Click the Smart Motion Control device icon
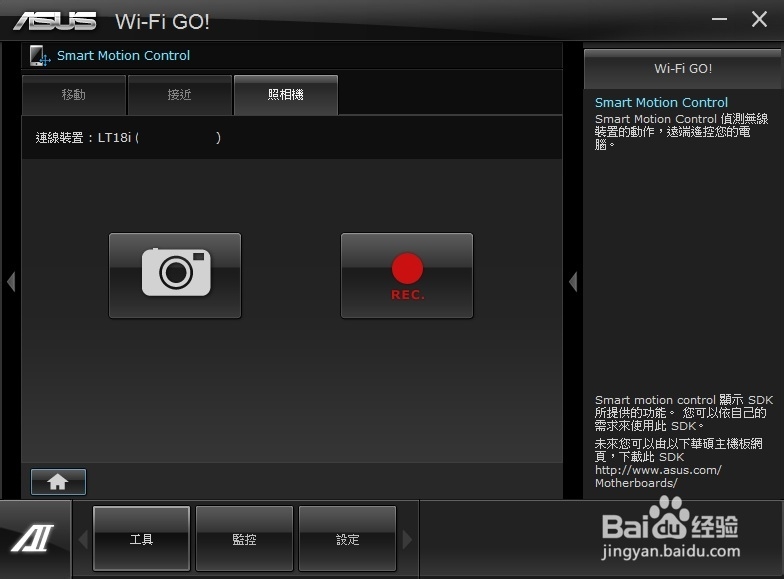The height and width of the screenshot is (579, 784). (40, 56)
